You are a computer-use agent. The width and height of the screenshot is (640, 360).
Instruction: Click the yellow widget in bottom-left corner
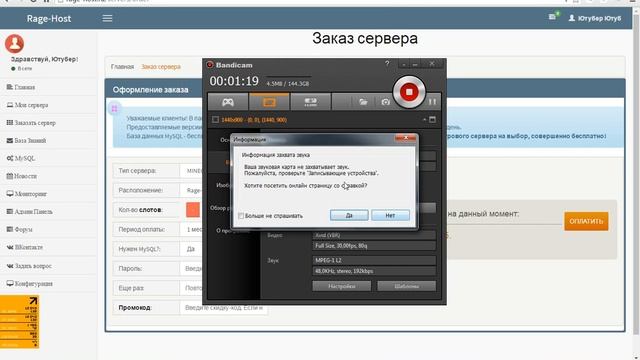pos(19,322)
